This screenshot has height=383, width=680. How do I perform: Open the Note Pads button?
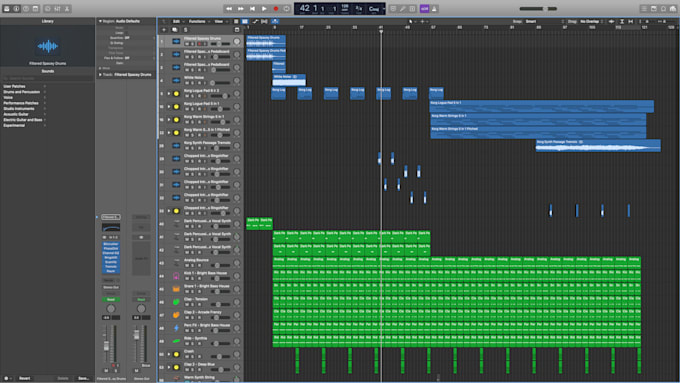654,9
